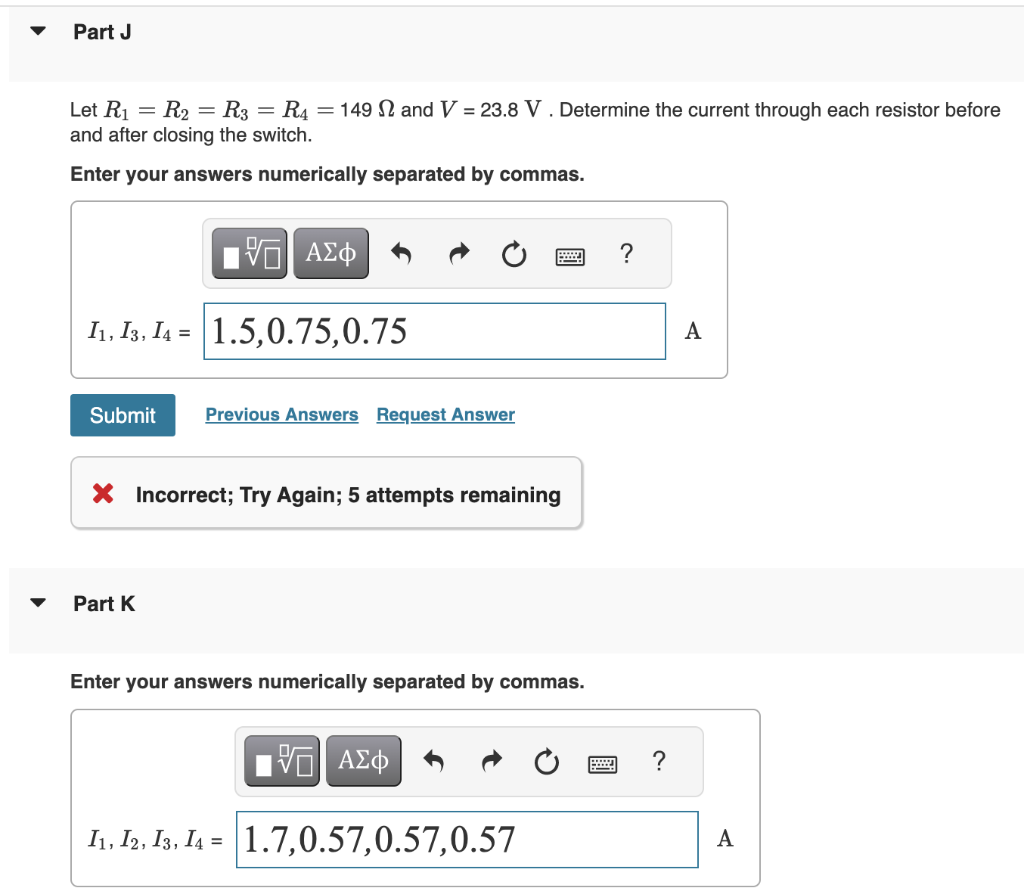Click the Part J section header
The height and width of the screenshot is (888, 1024).
[102, 31]
